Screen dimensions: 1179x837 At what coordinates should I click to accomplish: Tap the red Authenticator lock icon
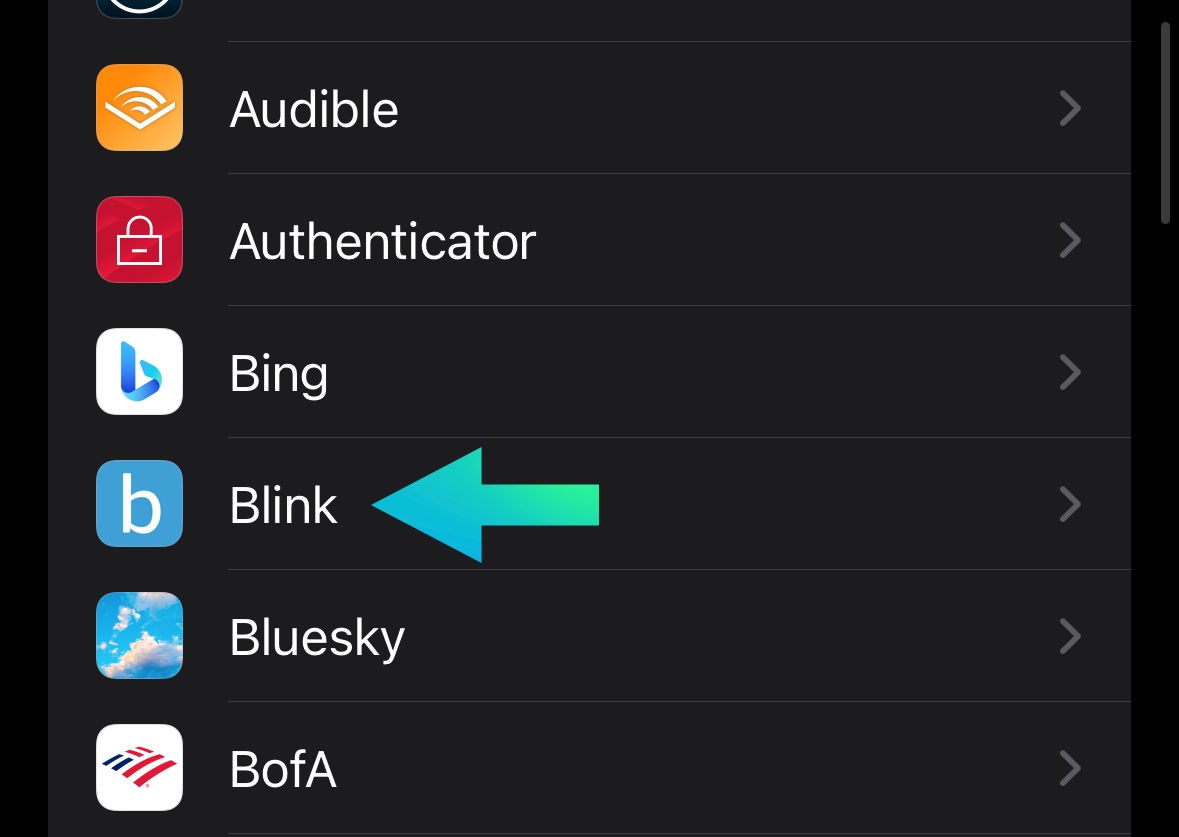[x=139, y=240]
